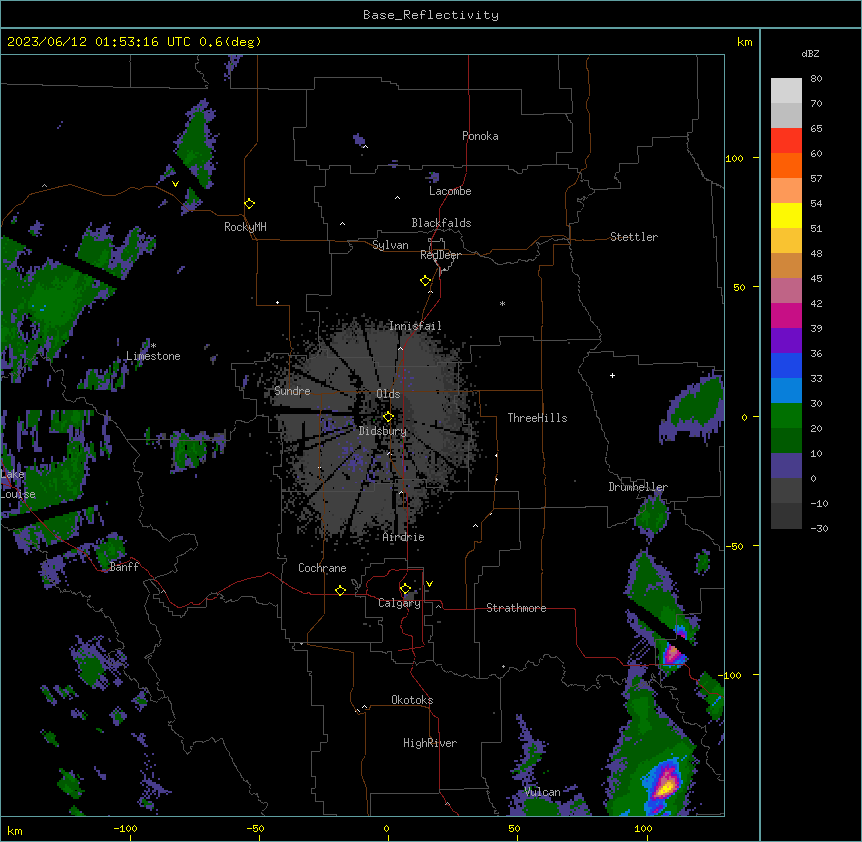The width and height of the screenshot is (862, 842).
Task: Click the yellow diamond marker below Cochrane
Action: pyautogui.click(x=340, y=590)
